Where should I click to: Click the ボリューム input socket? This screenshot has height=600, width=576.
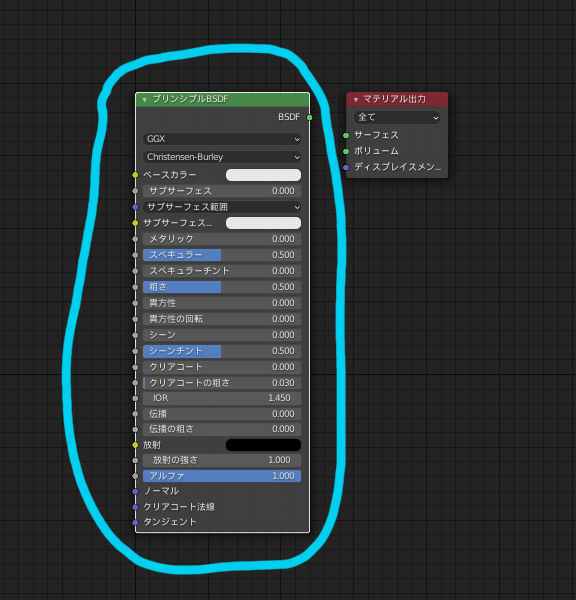tap(346, 152)
